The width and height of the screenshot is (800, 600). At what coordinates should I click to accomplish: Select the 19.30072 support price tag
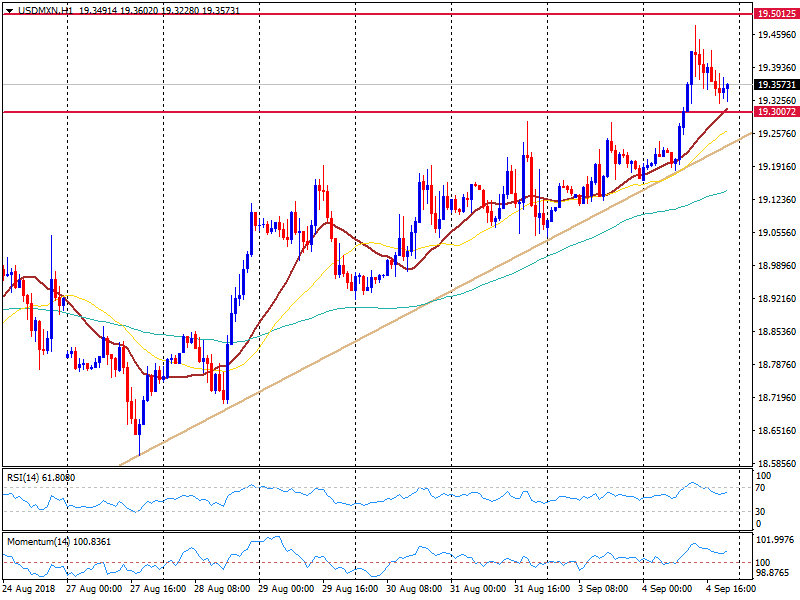point(776,112)
